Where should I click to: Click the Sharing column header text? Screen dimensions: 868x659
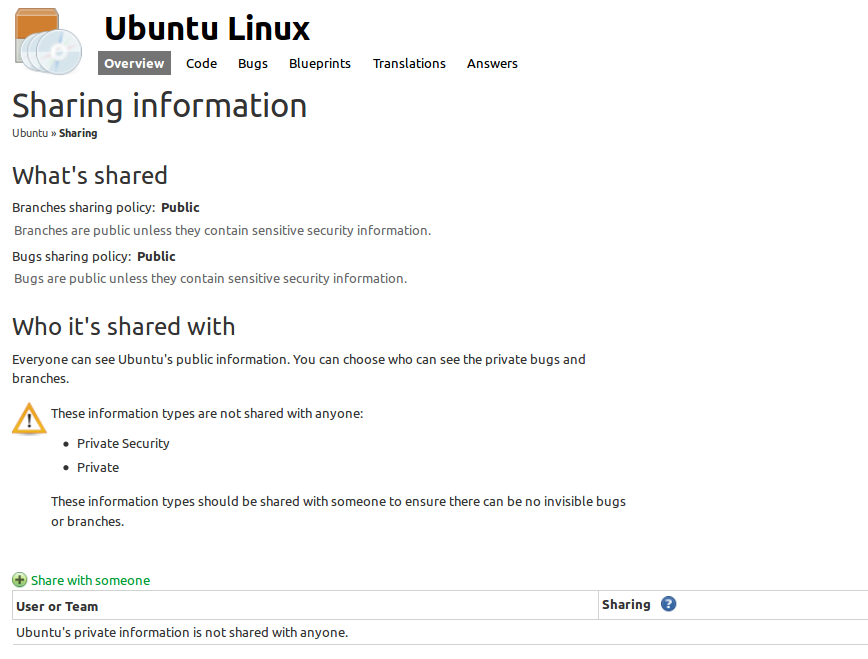point(626,604)
